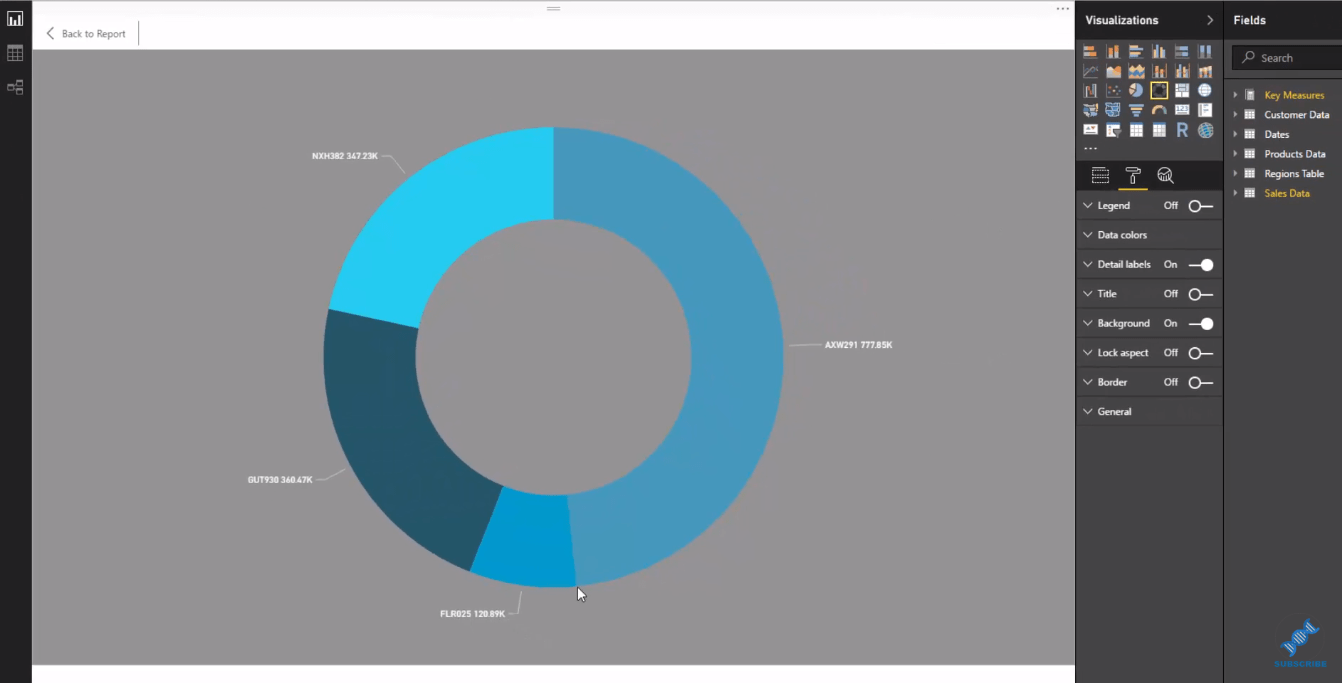Switch to Report view in left sidebar
Viewport: 1342px width, 683px height.
click(x=15, y=19)
